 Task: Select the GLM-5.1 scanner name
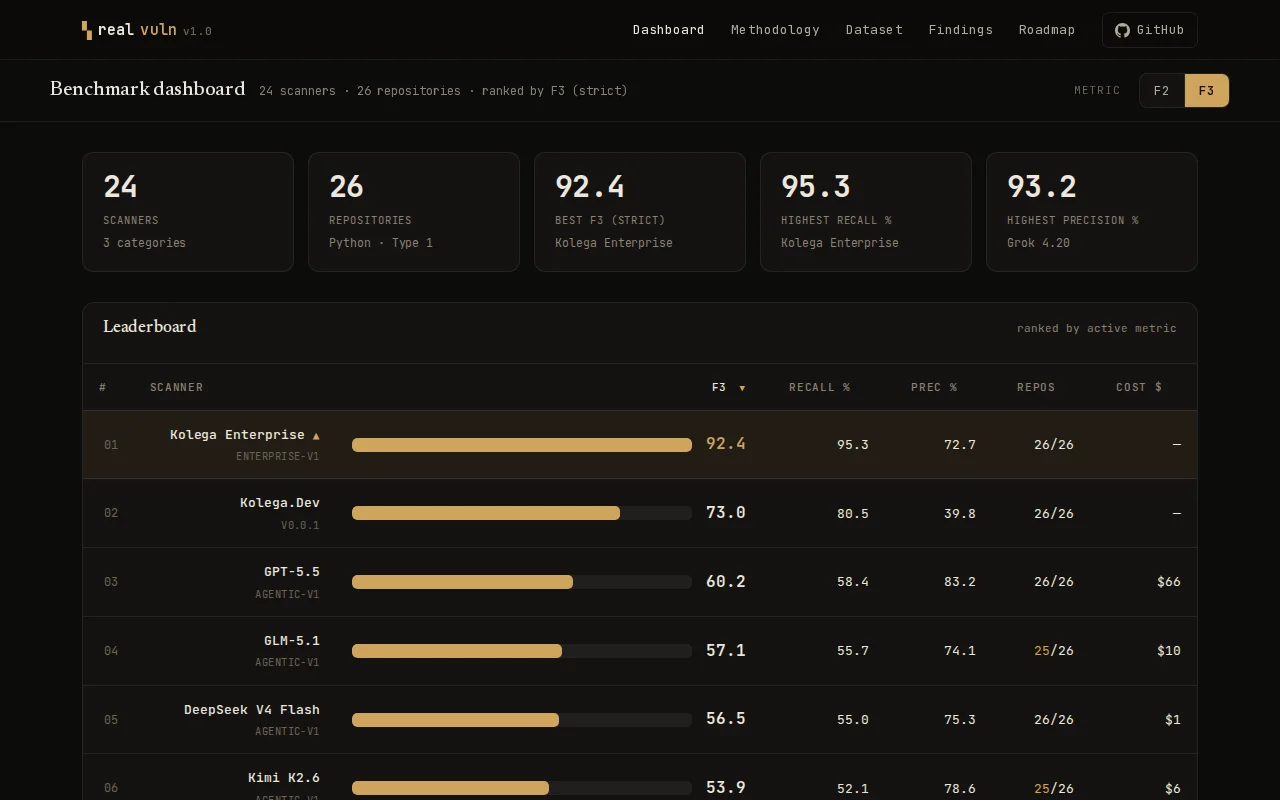pos(292,641)
